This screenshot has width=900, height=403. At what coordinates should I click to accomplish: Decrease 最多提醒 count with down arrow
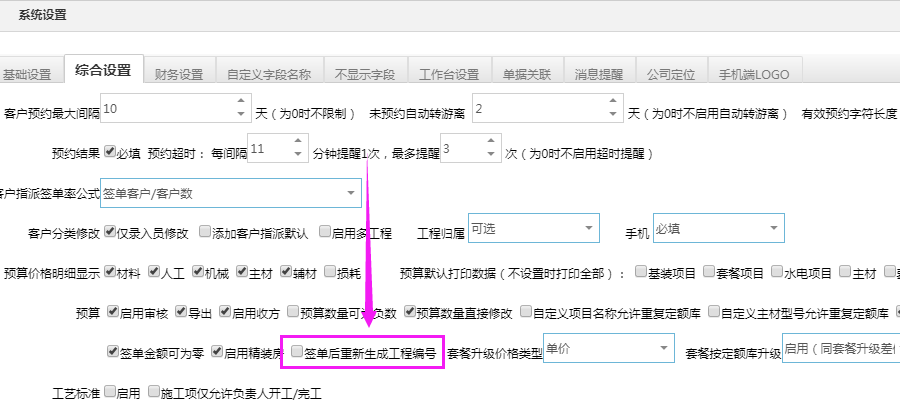pos(490,158)
